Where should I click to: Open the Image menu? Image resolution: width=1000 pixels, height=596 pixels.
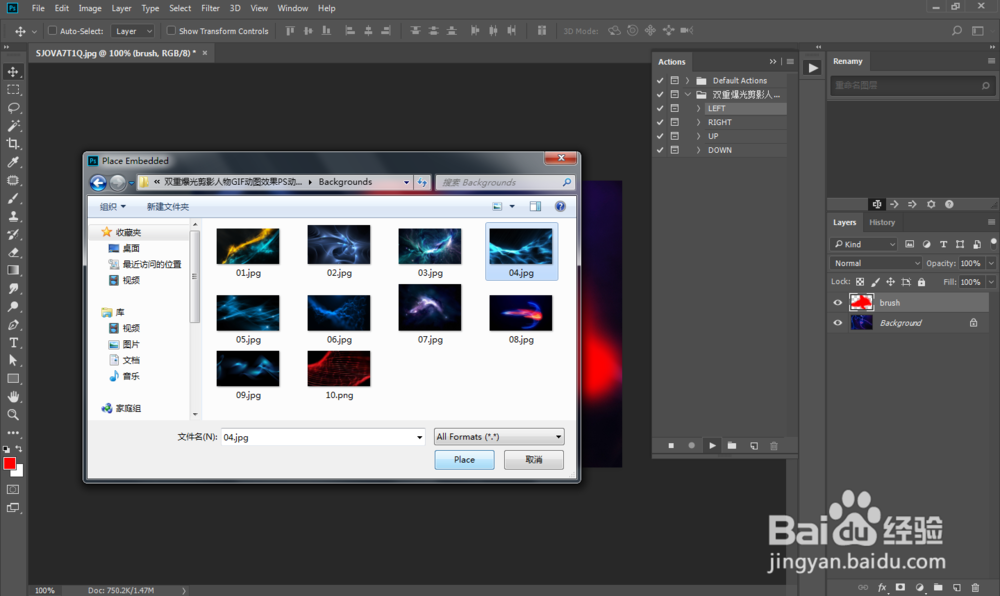[x=90, y=8]
